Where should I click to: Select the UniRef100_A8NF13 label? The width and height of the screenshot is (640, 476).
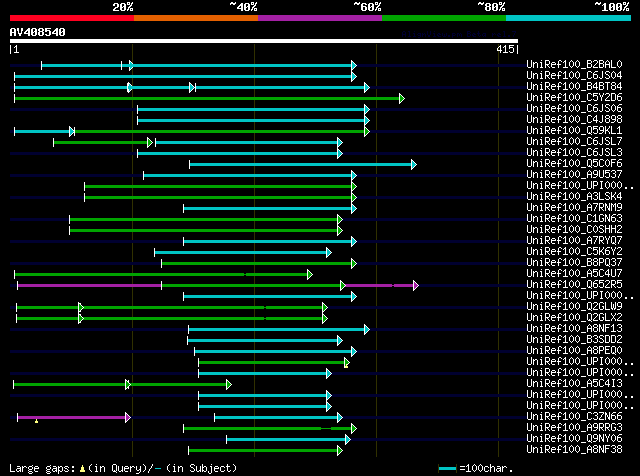tap(574, 329)
